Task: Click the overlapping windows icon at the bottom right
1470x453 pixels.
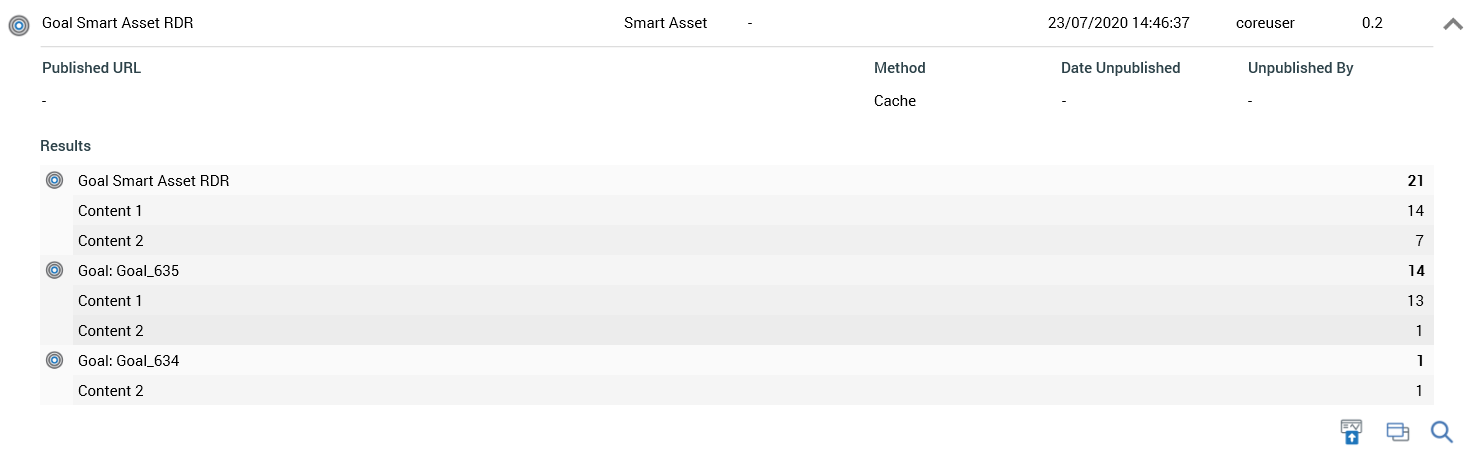Action: (1397, 432)
